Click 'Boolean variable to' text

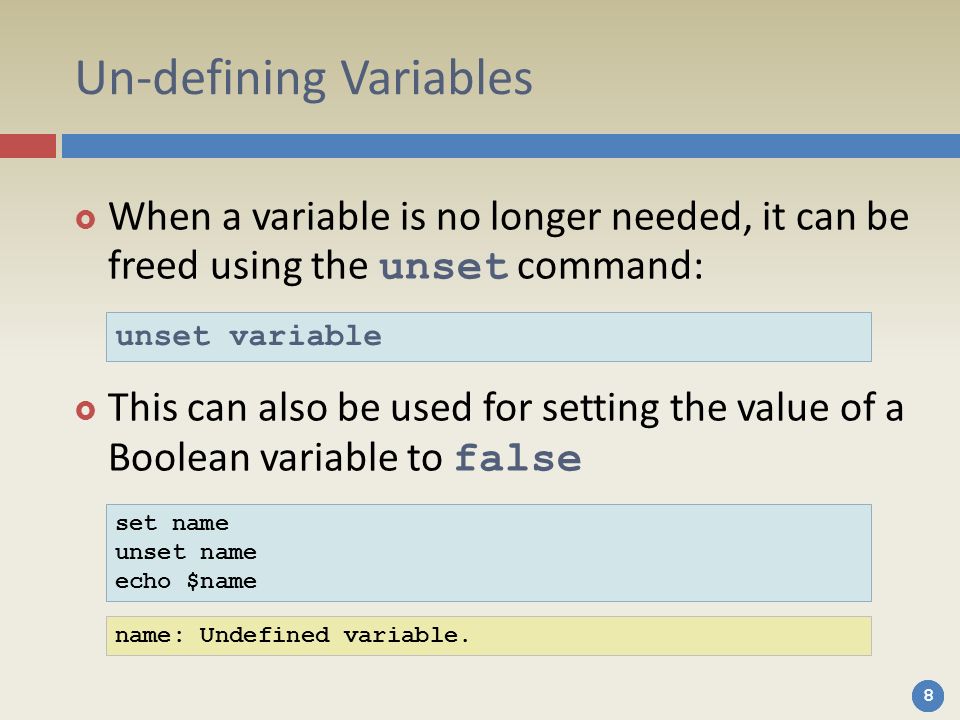pos(276,457)
